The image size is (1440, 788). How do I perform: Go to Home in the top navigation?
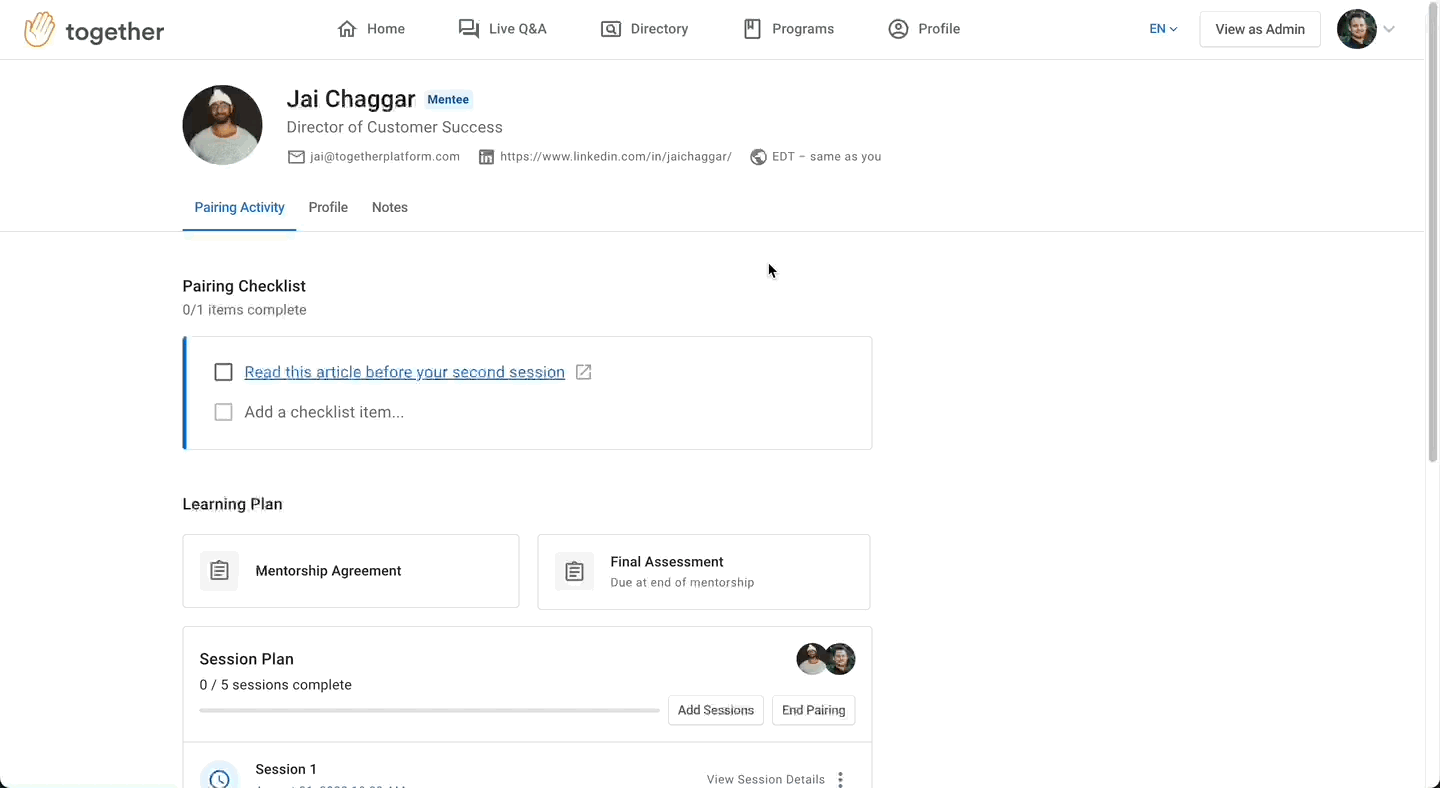(x=371, y=29)
